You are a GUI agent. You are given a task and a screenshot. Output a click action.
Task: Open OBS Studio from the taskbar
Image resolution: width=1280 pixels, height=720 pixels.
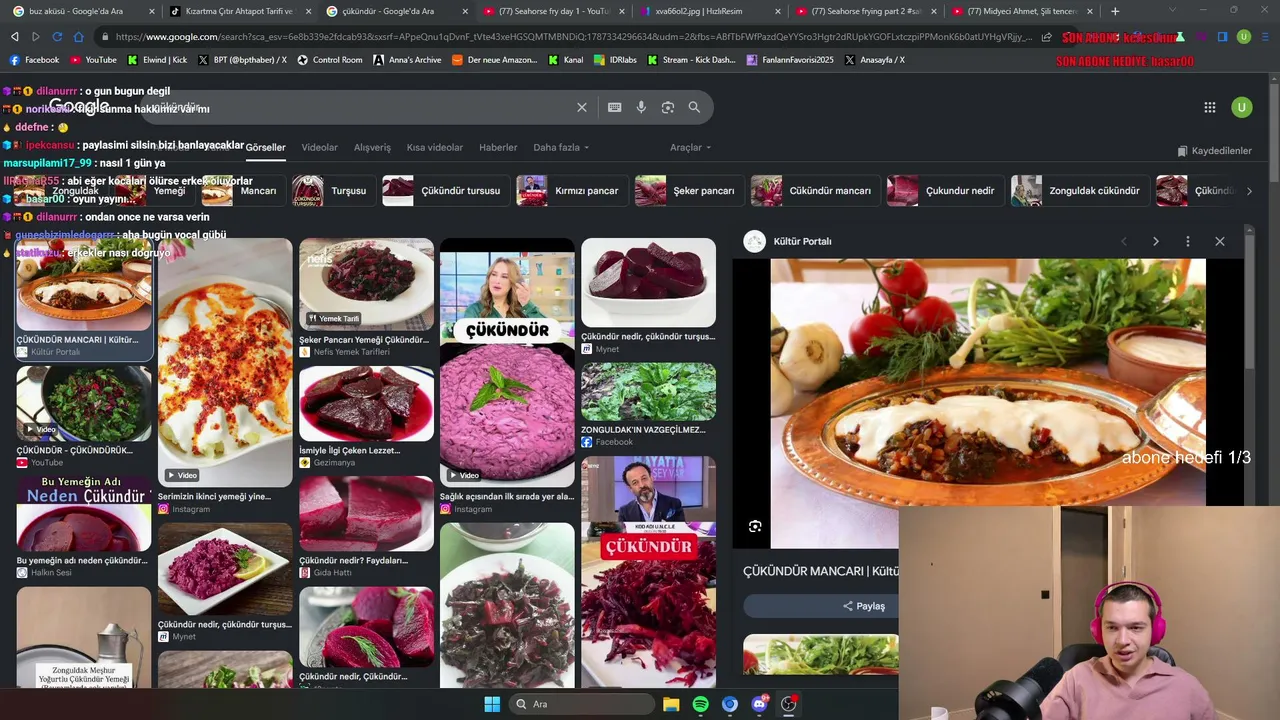tap(788, 704)
